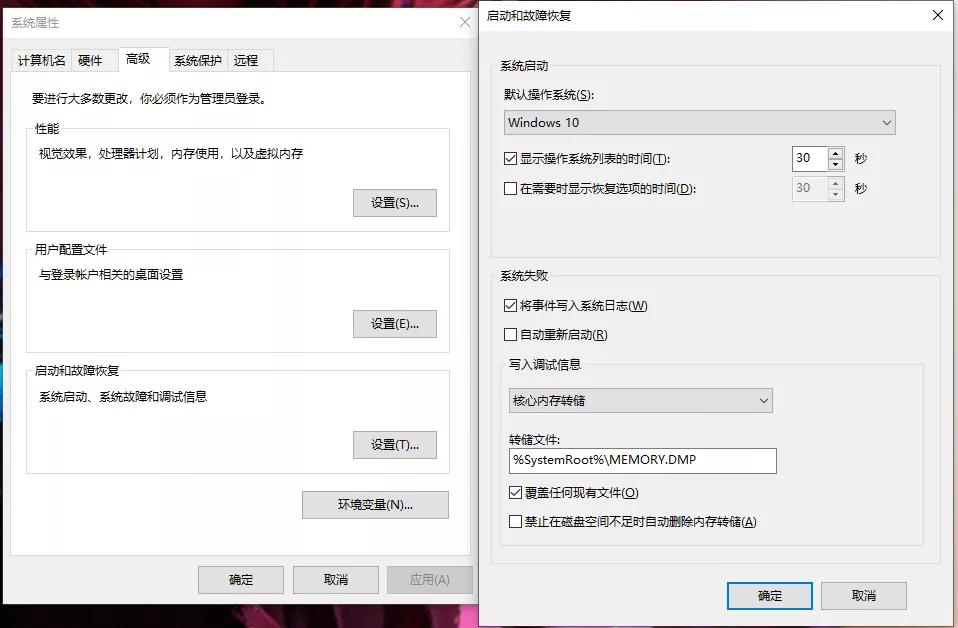The height and width of the screenshot is (628, 958).
Task: Open the 默认操作系统 dropdown showing Windows 10
Action: tap(697, 122)
